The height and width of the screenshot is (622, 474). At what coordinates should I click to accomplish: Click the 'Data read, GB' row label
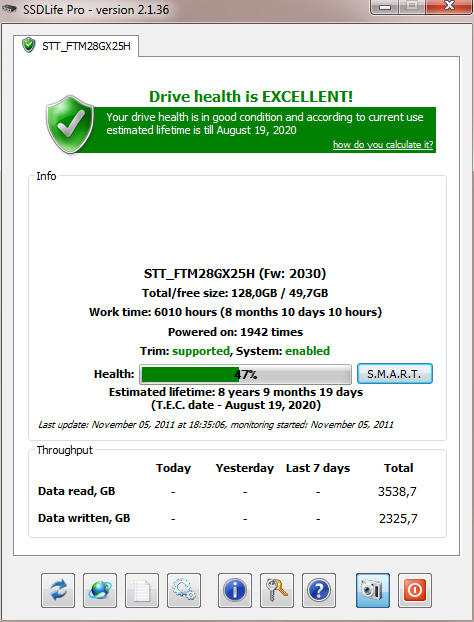(77, 491)
